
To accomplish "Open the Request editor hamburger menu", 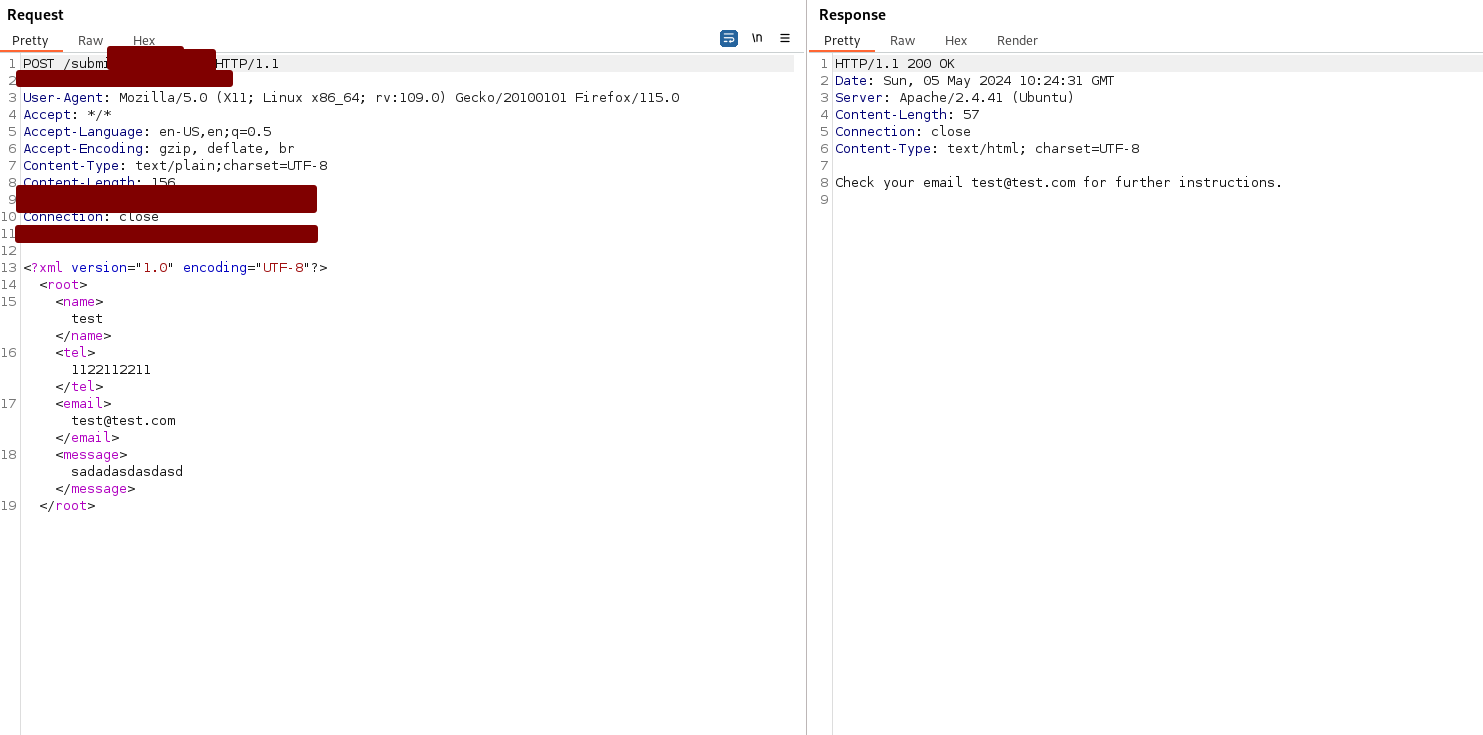I will click(x=785, y=38).
